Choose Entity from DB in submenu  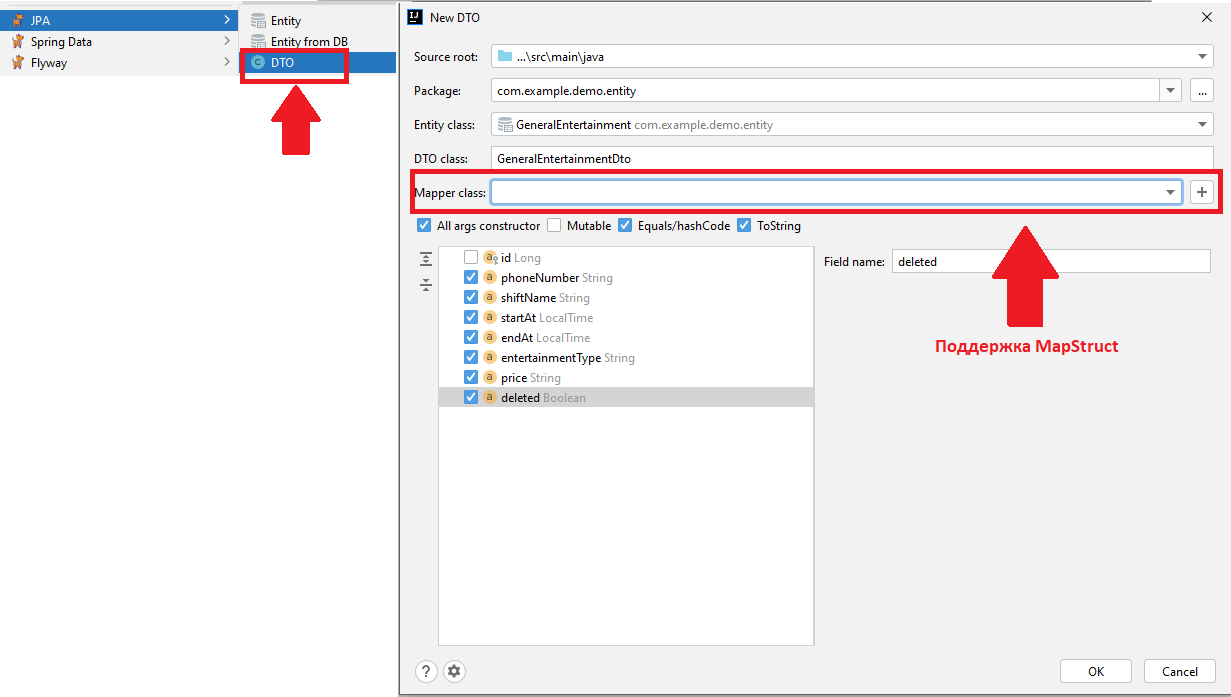(318, 41)
